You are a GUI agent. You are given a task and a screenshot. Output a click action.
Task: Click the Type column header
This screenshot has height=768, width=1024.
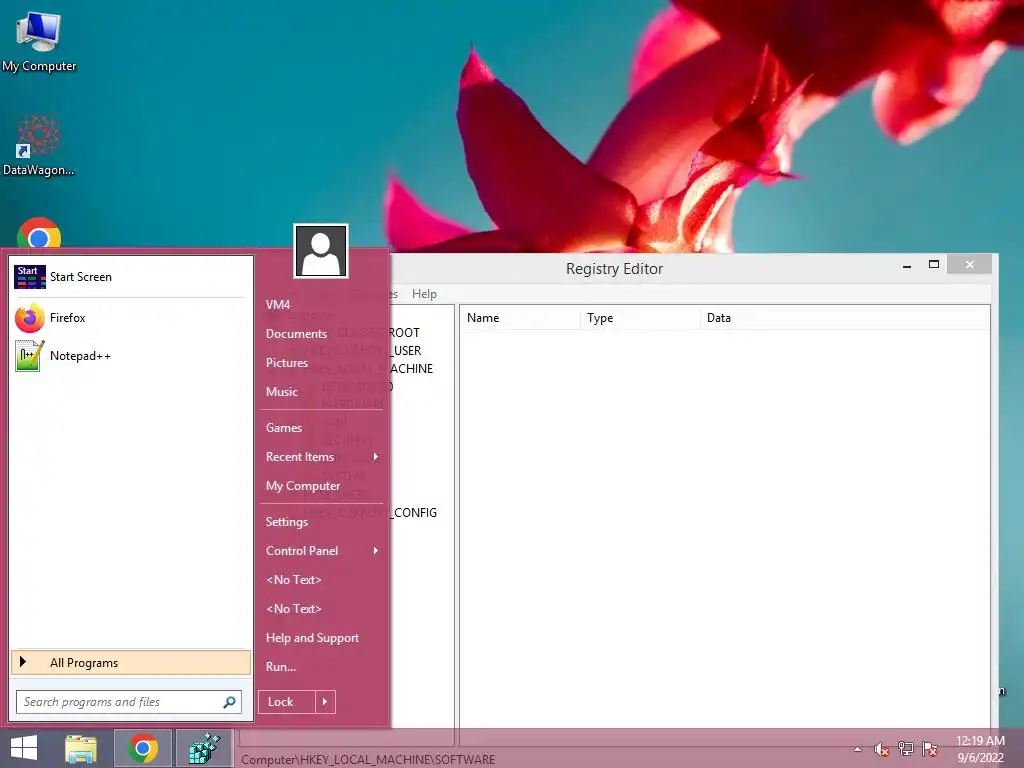pos(640,318)
